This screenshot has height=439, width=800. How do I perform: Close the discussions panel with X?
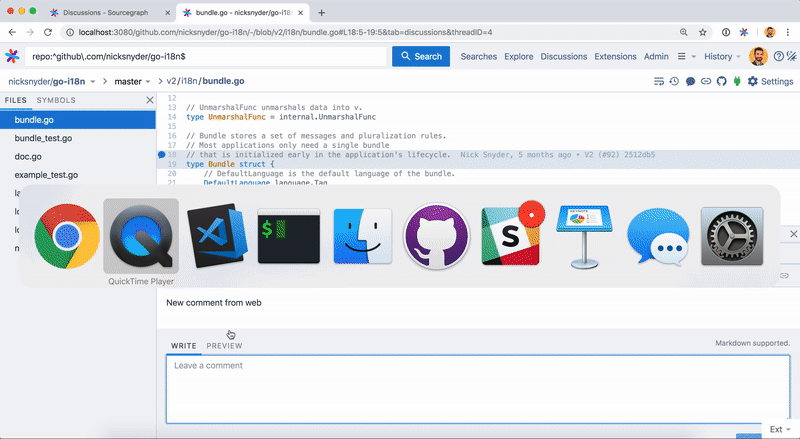(x=793, y=234)
